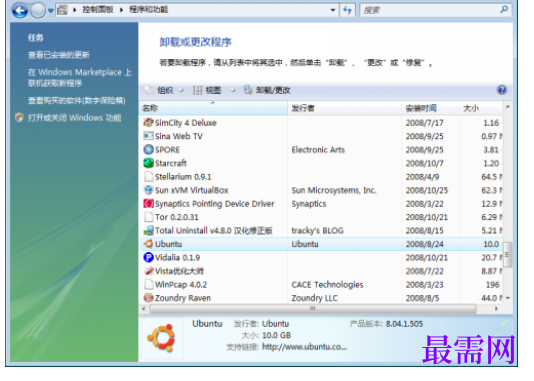Click the vertical scrollbar up arrow
534x381 pixels.
click(507, 107)
